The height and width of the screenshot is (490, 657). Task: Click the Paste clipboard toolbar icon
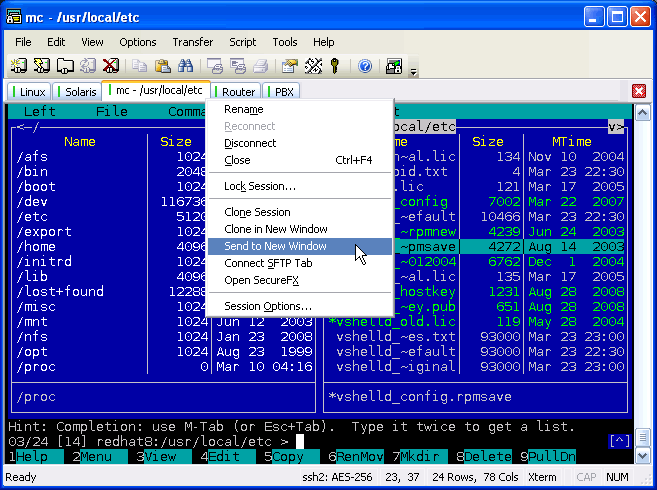click(x=163, y=66)
